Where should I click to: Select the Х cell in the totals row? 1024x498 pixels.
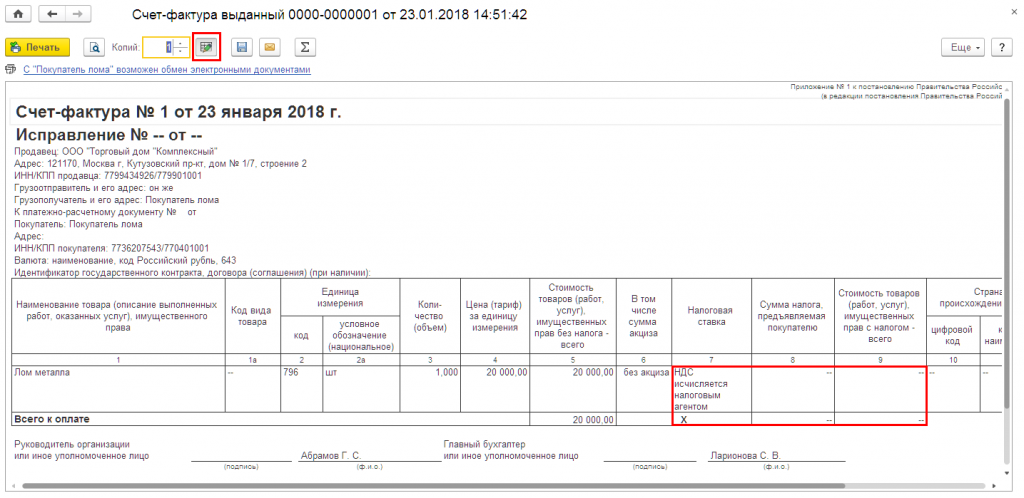point(712,419)
